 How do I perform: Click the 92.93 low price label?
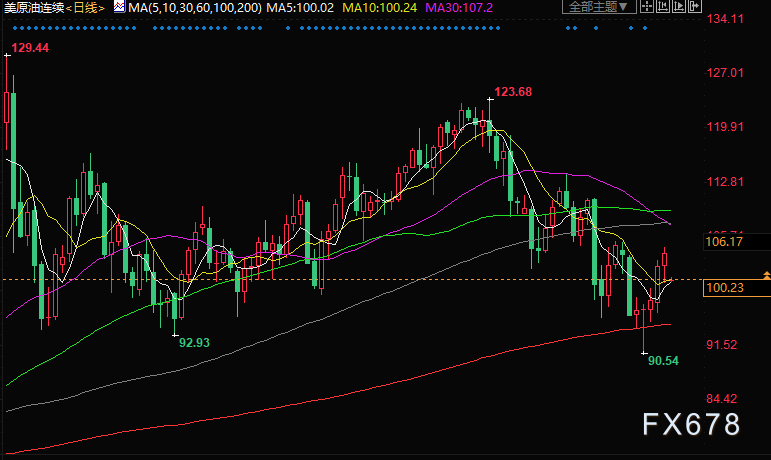194,343
